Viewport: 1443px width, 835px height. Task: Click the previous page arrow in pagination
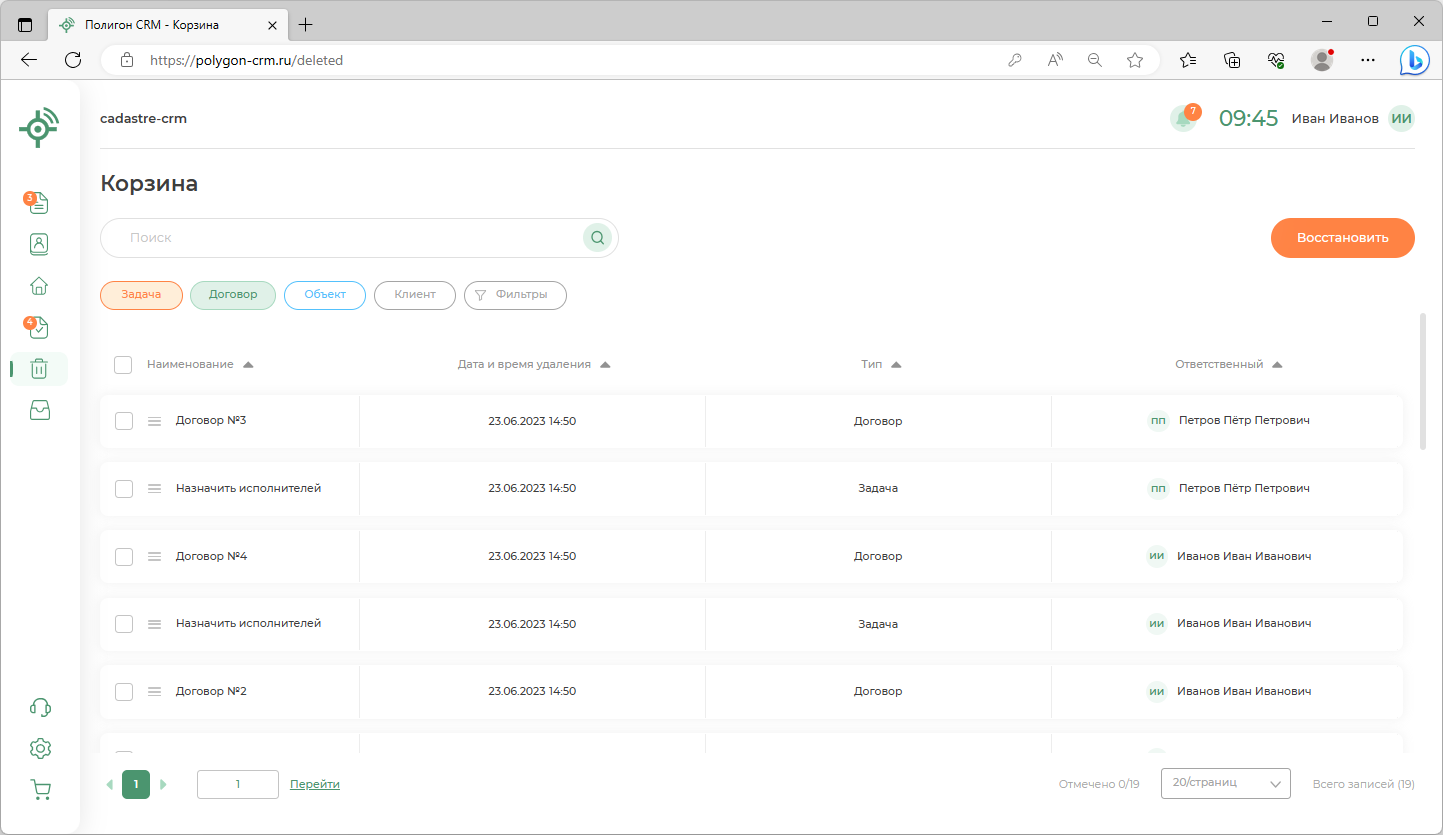click(x=110, y=784)
